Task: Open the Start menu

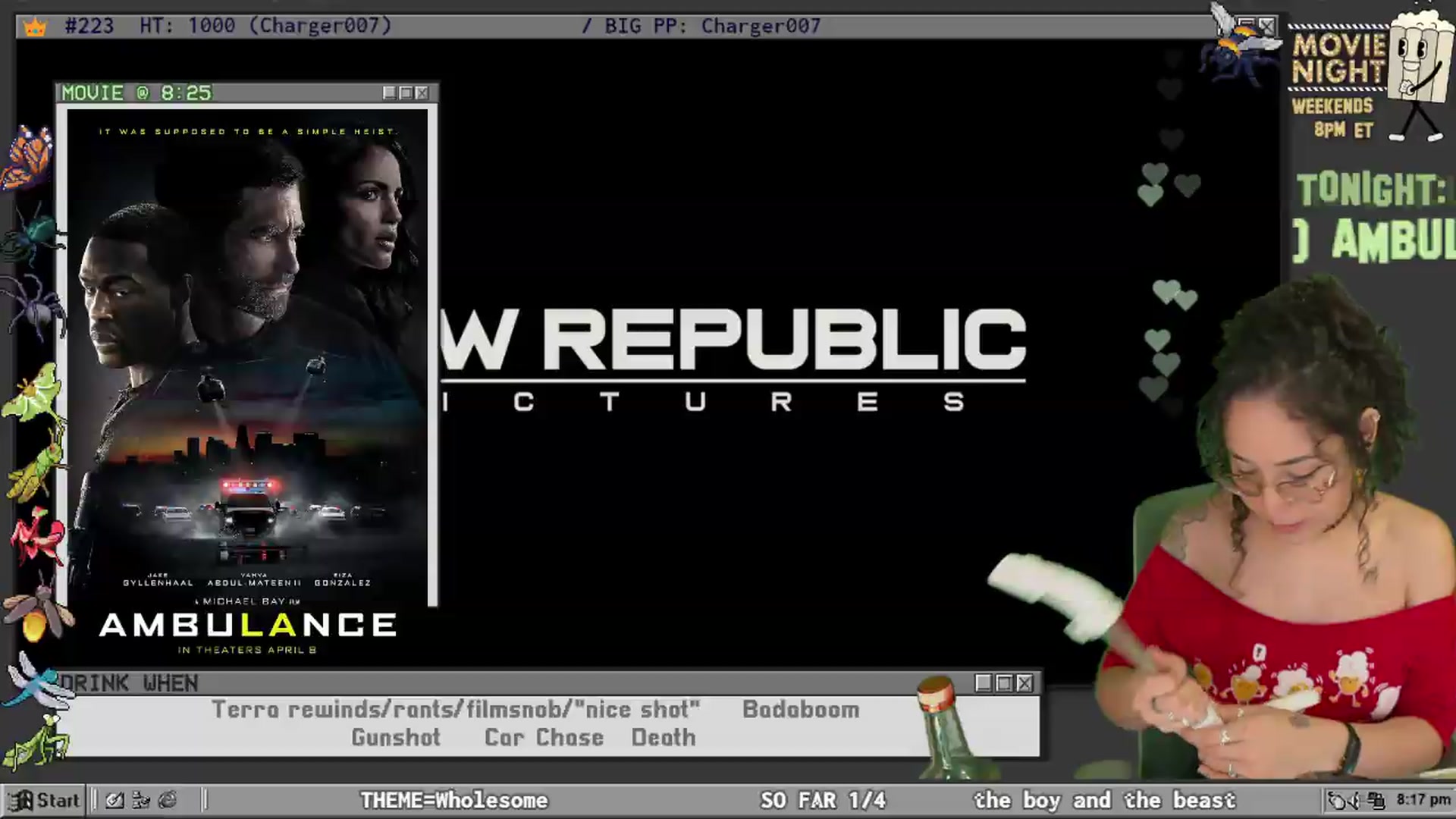Action: (x=44, y=800)
